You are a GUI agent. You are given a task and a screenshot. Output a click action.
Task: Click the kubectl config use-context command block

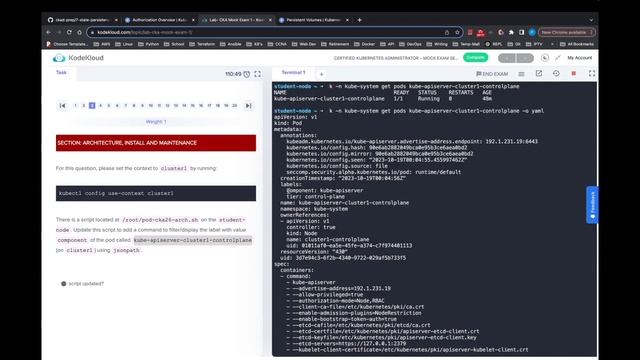[x=156, y=193]
